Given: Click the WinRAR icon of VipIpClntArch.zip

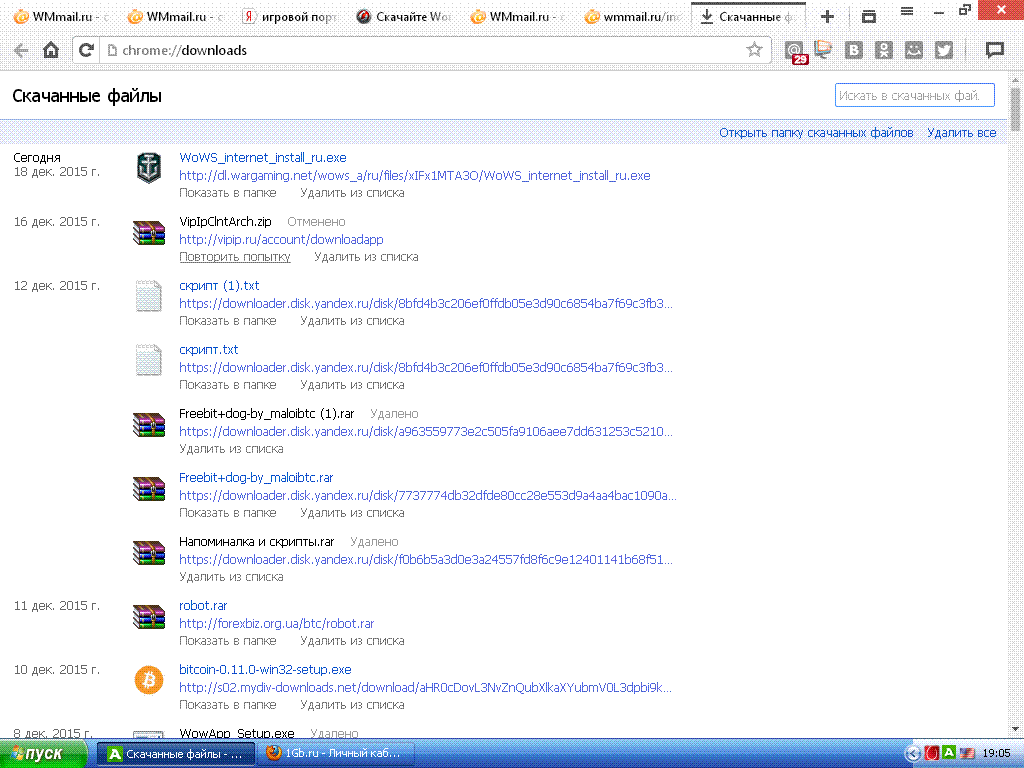Looking at the screenshot, I should click(x=149, y=232).
